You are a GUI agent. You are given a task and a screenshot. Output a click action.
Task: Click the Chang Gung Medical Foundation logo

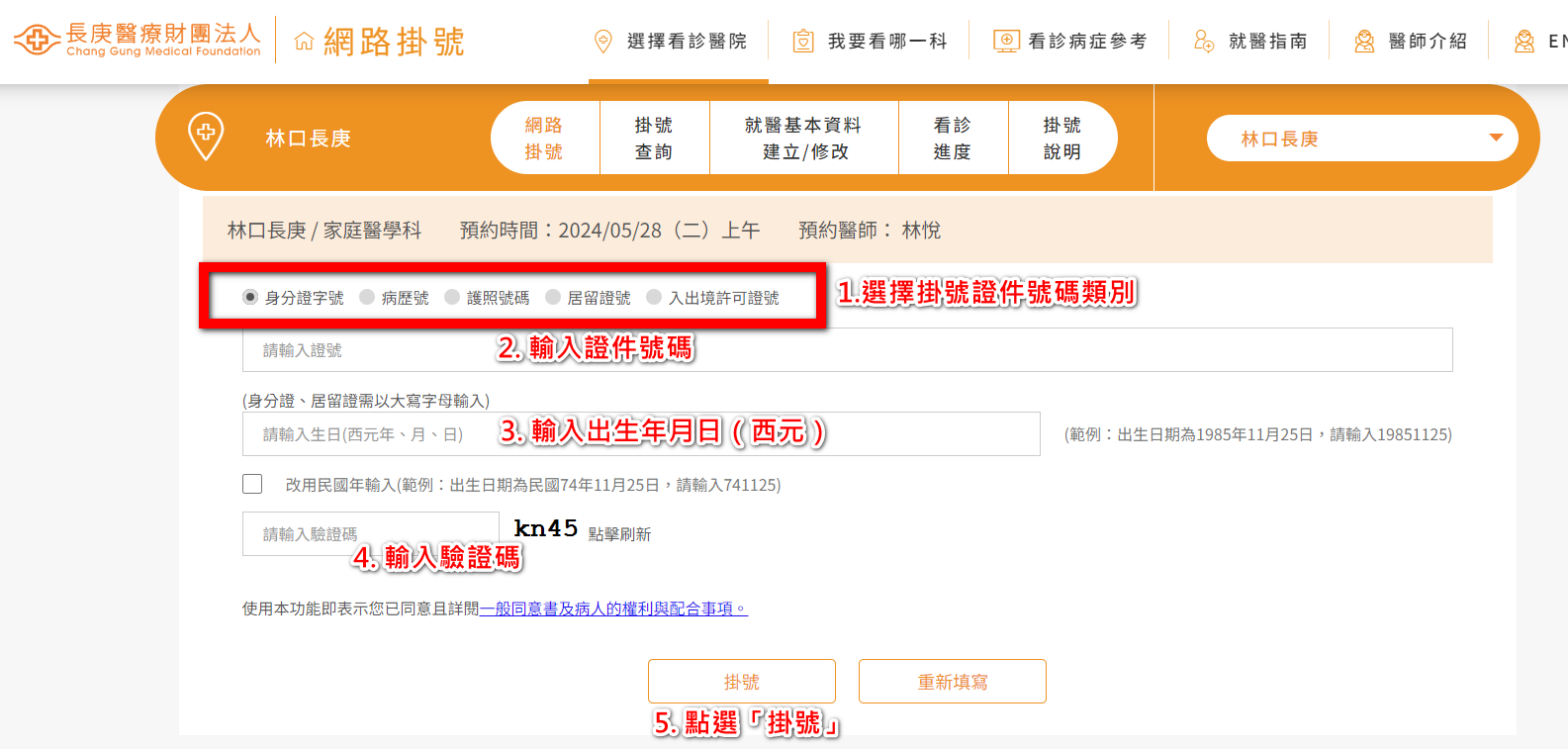(138, 40)
